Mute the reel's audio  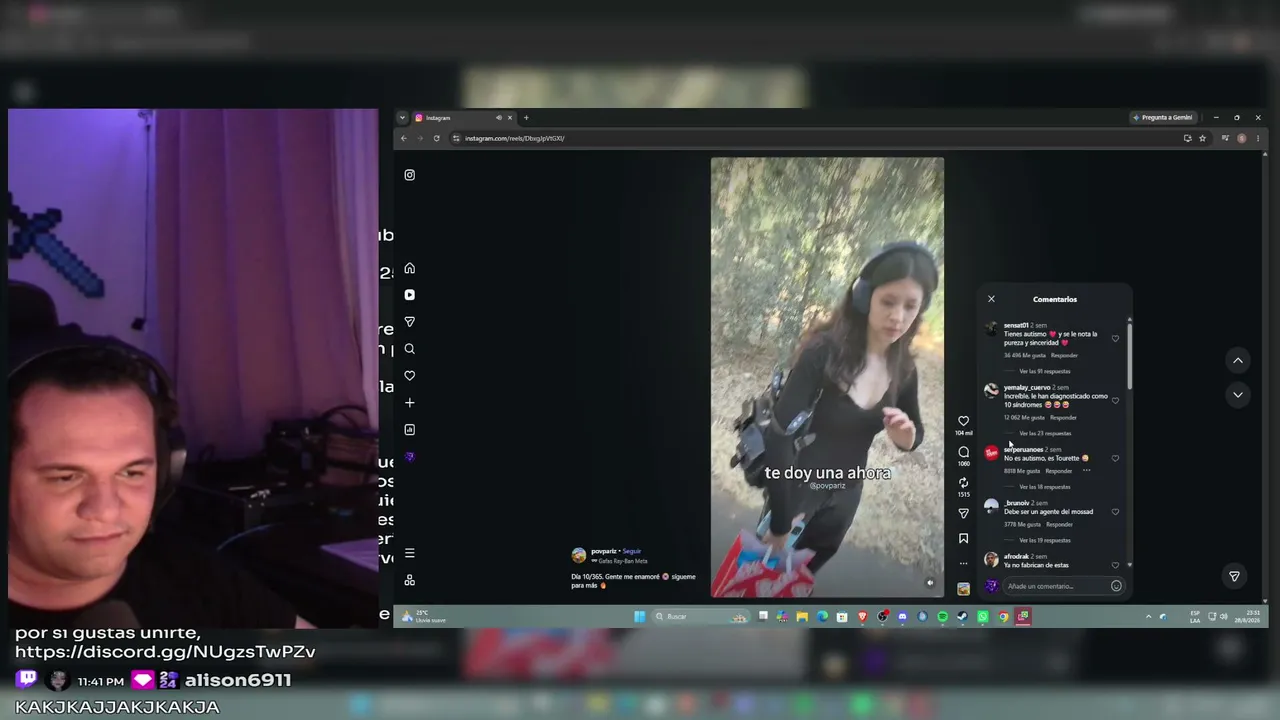(x=930, y=583)
